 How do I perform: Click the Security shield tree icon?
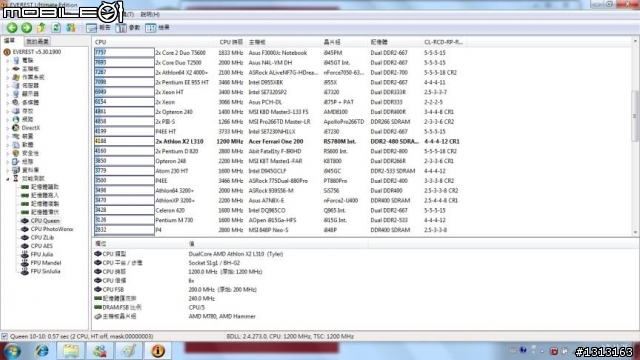click(16, 153)
